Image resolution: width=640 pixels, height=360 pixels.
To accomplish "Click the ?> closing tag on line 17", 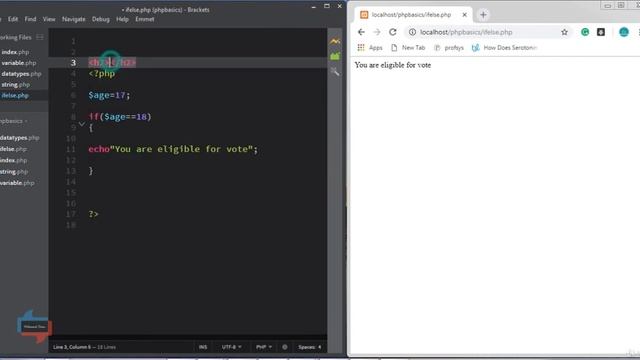I will pos(93,214).
